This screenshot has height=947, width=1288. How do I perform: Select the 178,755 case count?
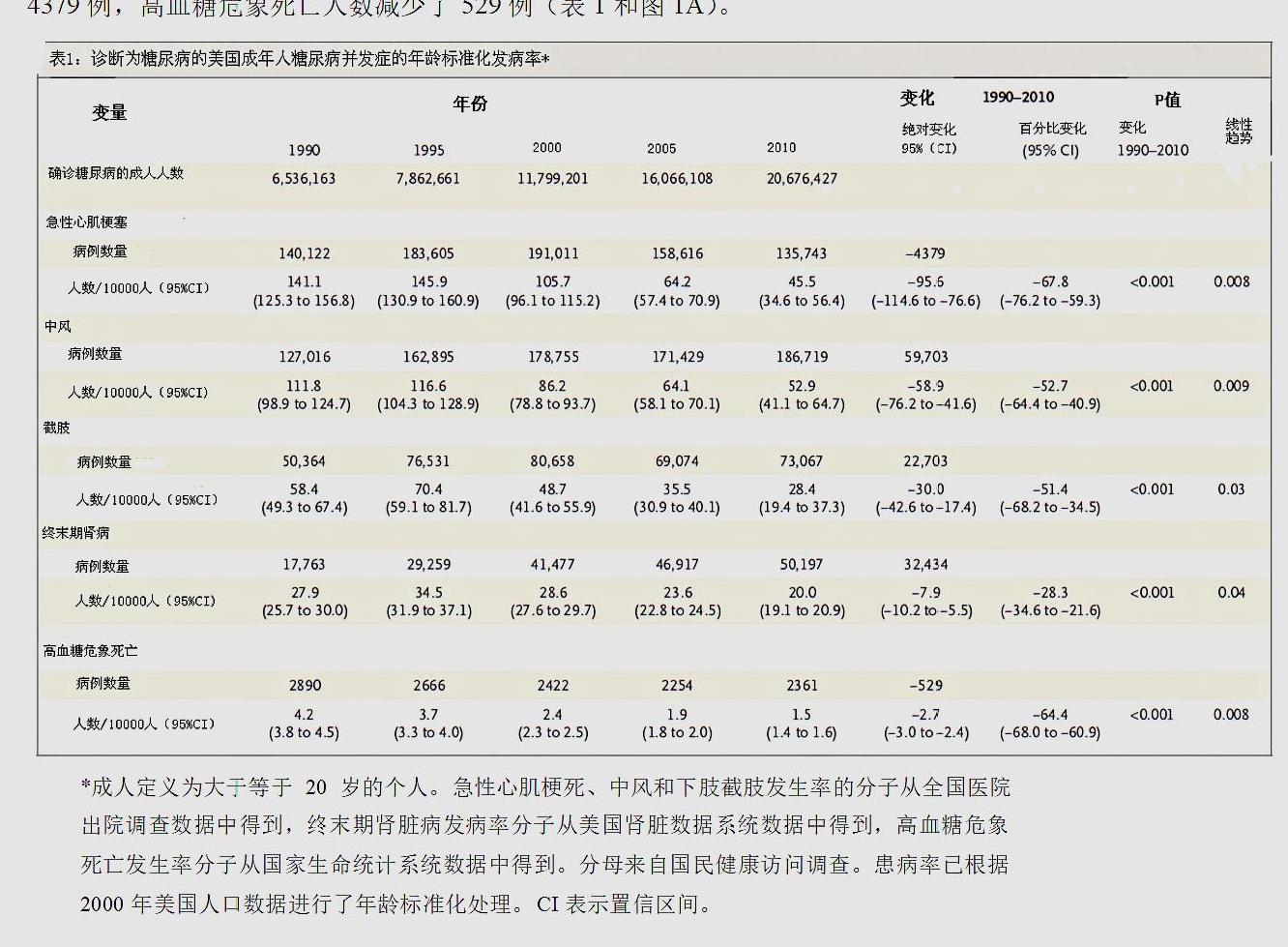(553, 357)
